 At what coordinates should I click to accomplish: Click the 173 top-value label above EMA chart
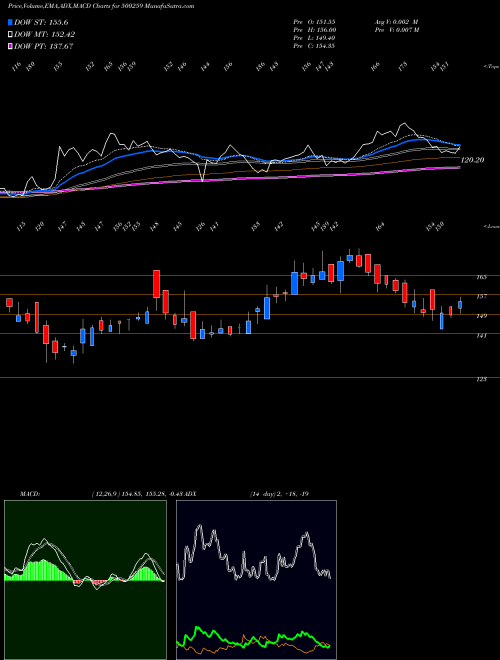[403, 67]
